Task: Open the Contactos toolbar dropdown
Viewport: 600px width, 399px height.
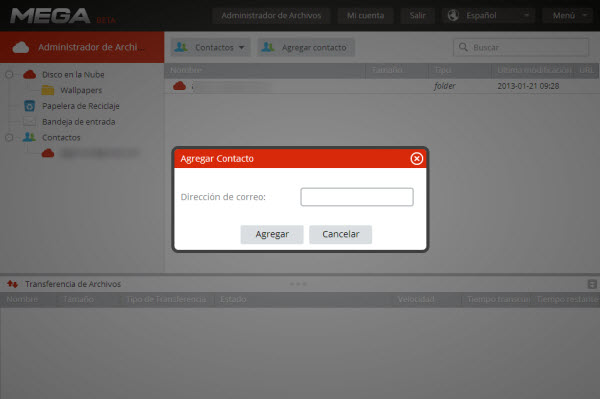Action: pyautogui.click(x=210, y=47)
